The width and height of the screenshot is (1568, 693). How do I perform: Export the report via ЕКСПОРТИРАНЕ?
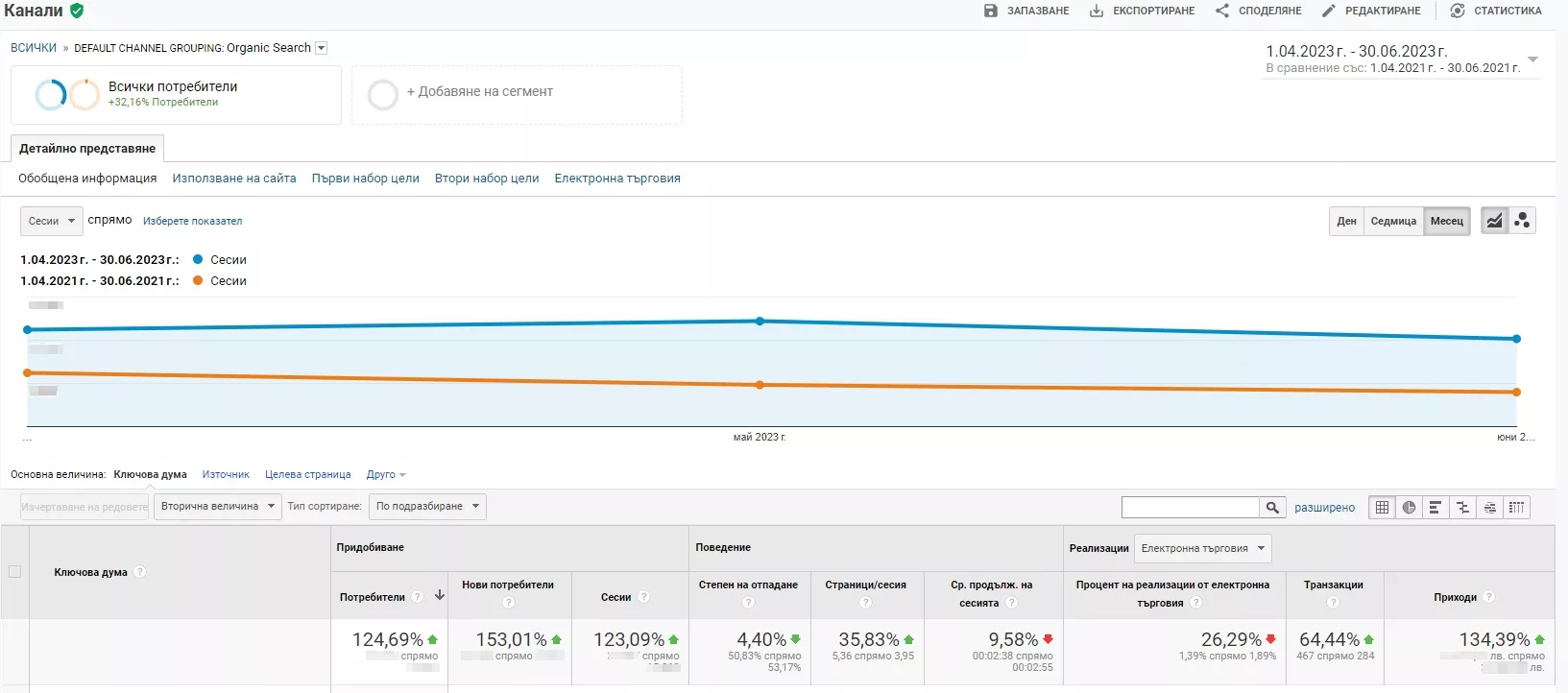coord(1142,11)
